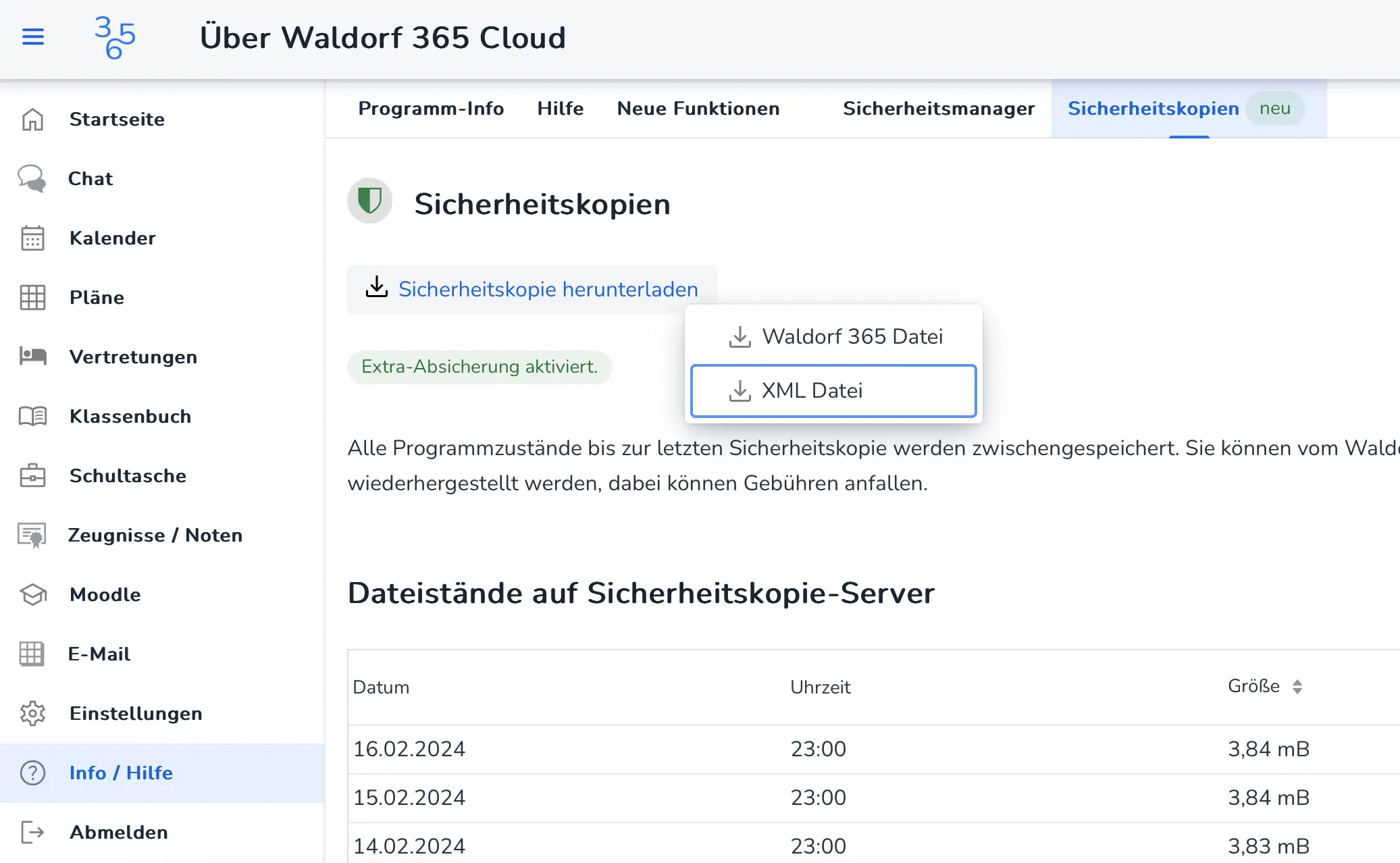This screenshot has width=1400, height=863.
Task: Click the Uhrzeit column header
Action: click(820, 687)
